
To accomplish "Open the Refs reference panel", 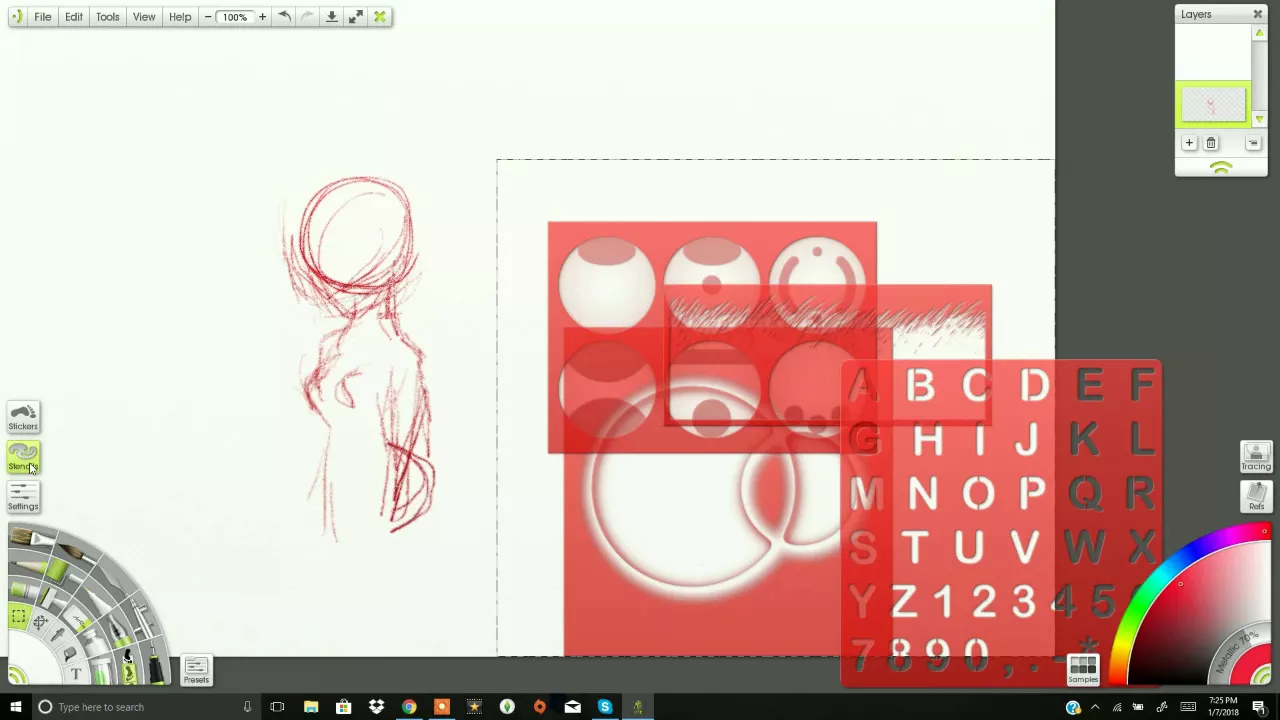I will coord(1256,495).
